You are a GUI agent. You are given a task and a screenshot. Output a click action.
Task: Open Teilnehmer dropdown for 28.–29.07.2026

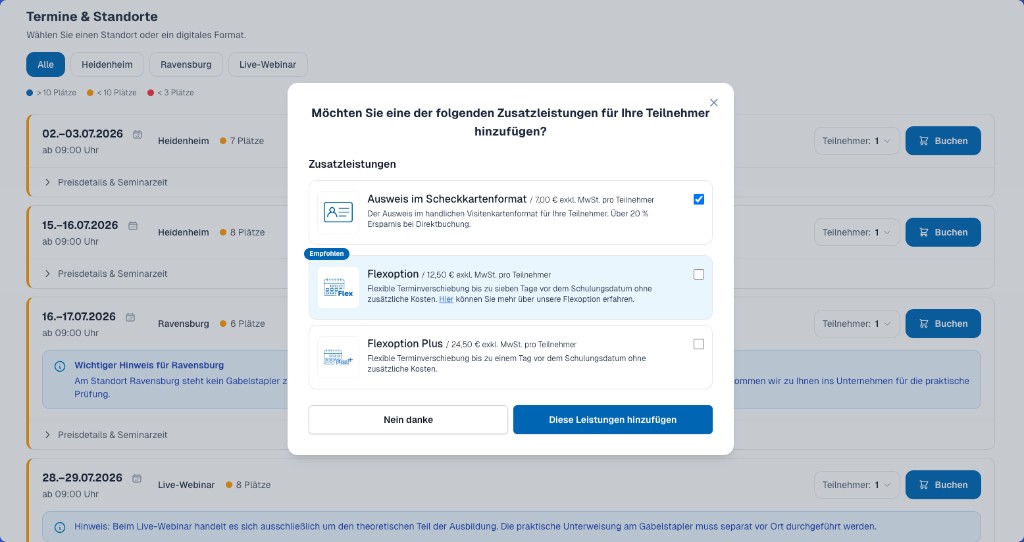[x=857, y=485]
